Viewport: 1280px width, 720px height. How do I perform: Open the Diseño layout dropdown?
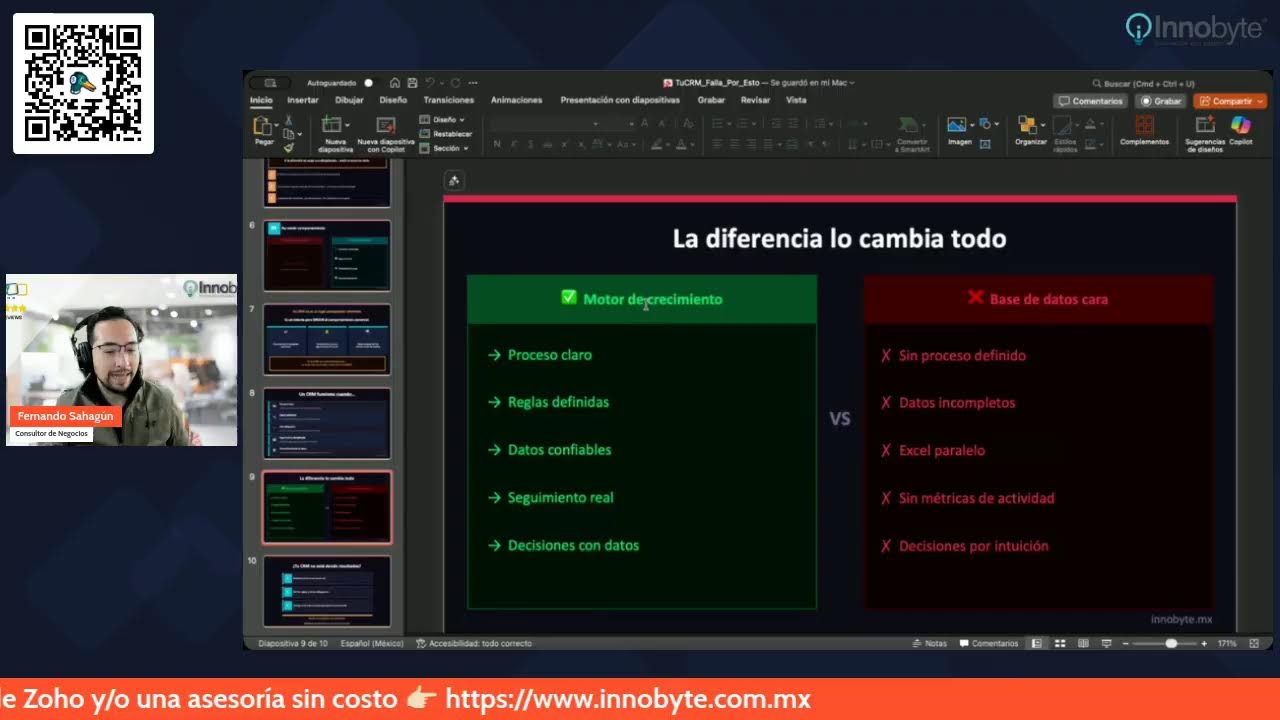440,120
